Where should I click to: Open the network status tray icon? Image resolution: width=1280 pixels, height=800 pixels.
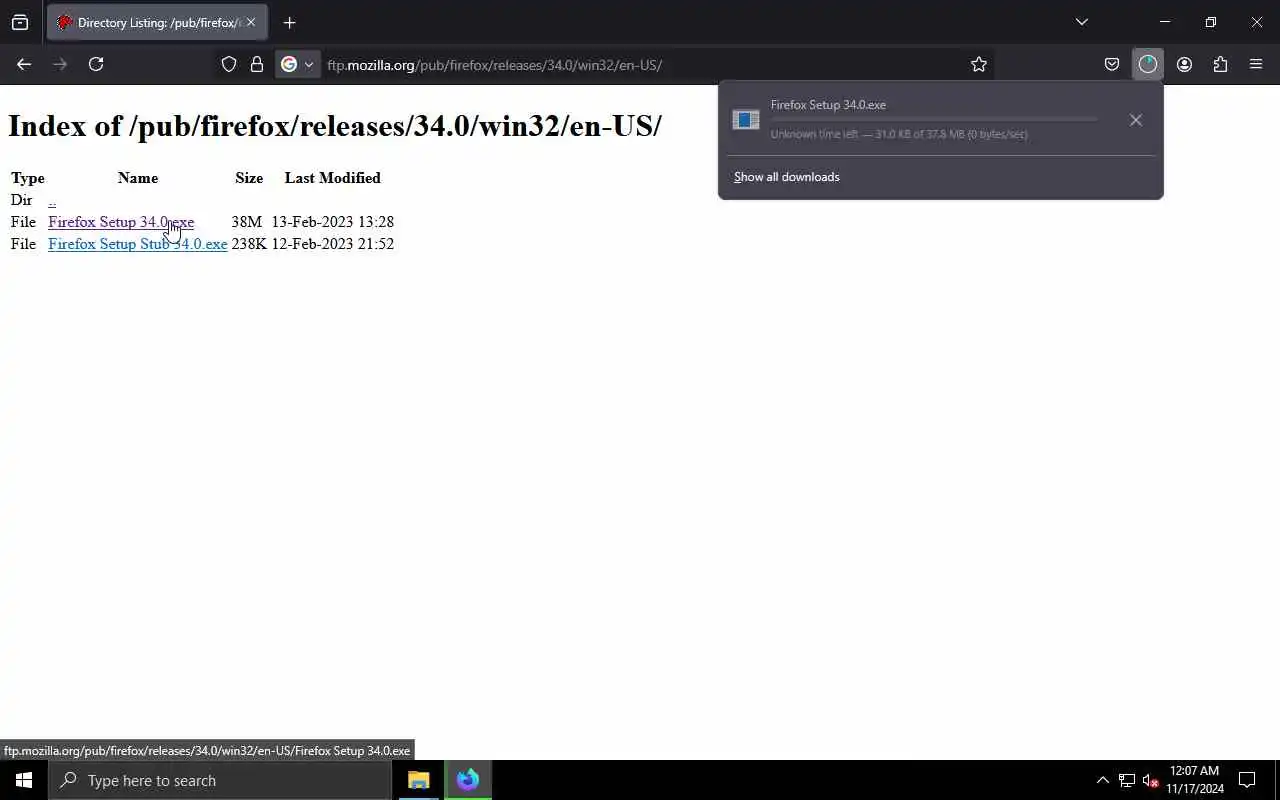pos(1127,780)
